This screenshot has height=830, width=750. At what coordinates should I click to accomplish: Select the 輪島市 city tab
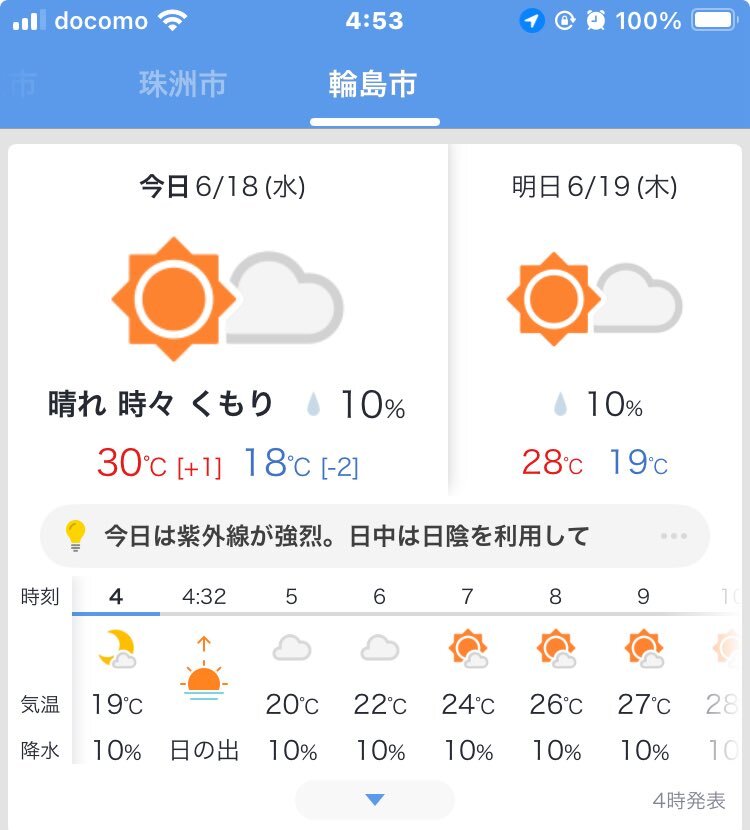[x=373, y=84]
